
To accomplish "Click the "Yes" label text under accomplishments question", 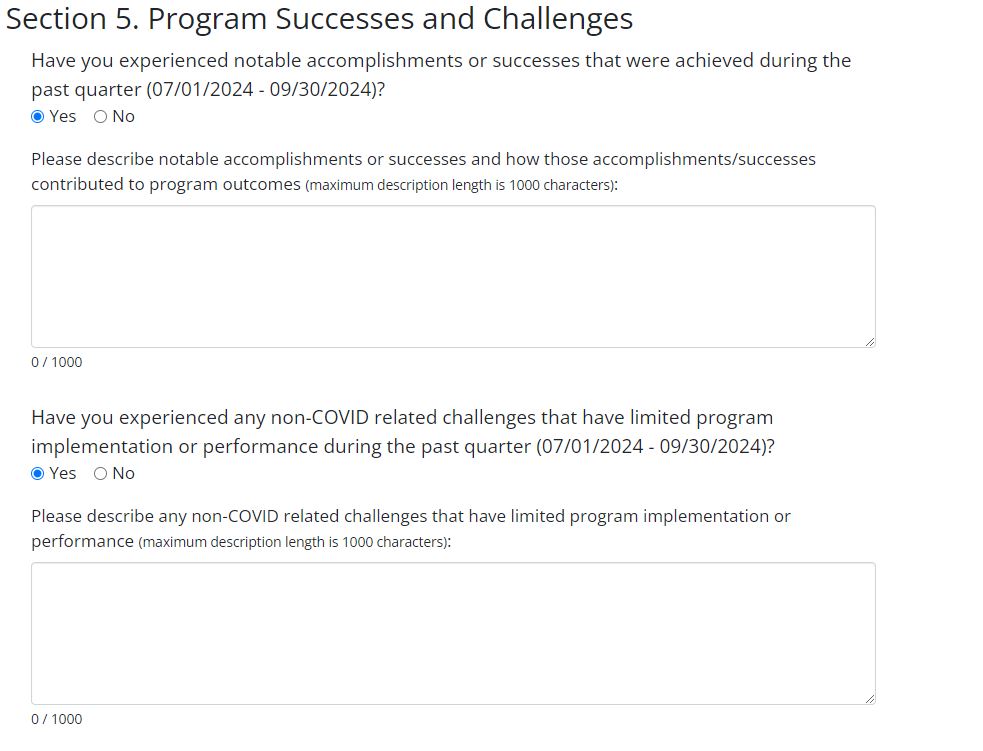I will (x=63, y=117).
